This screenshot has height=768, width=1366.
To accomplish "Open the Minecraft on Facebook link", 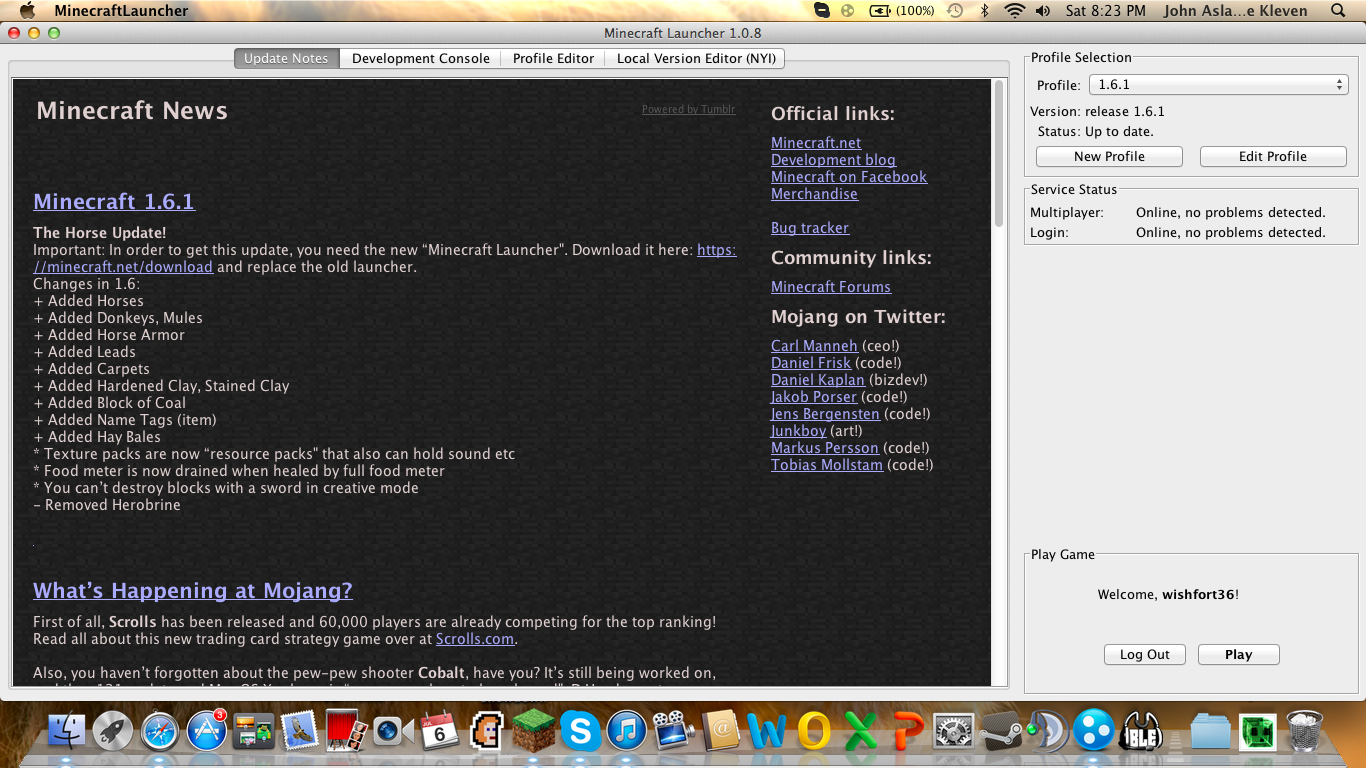I will tap(849, 177).
